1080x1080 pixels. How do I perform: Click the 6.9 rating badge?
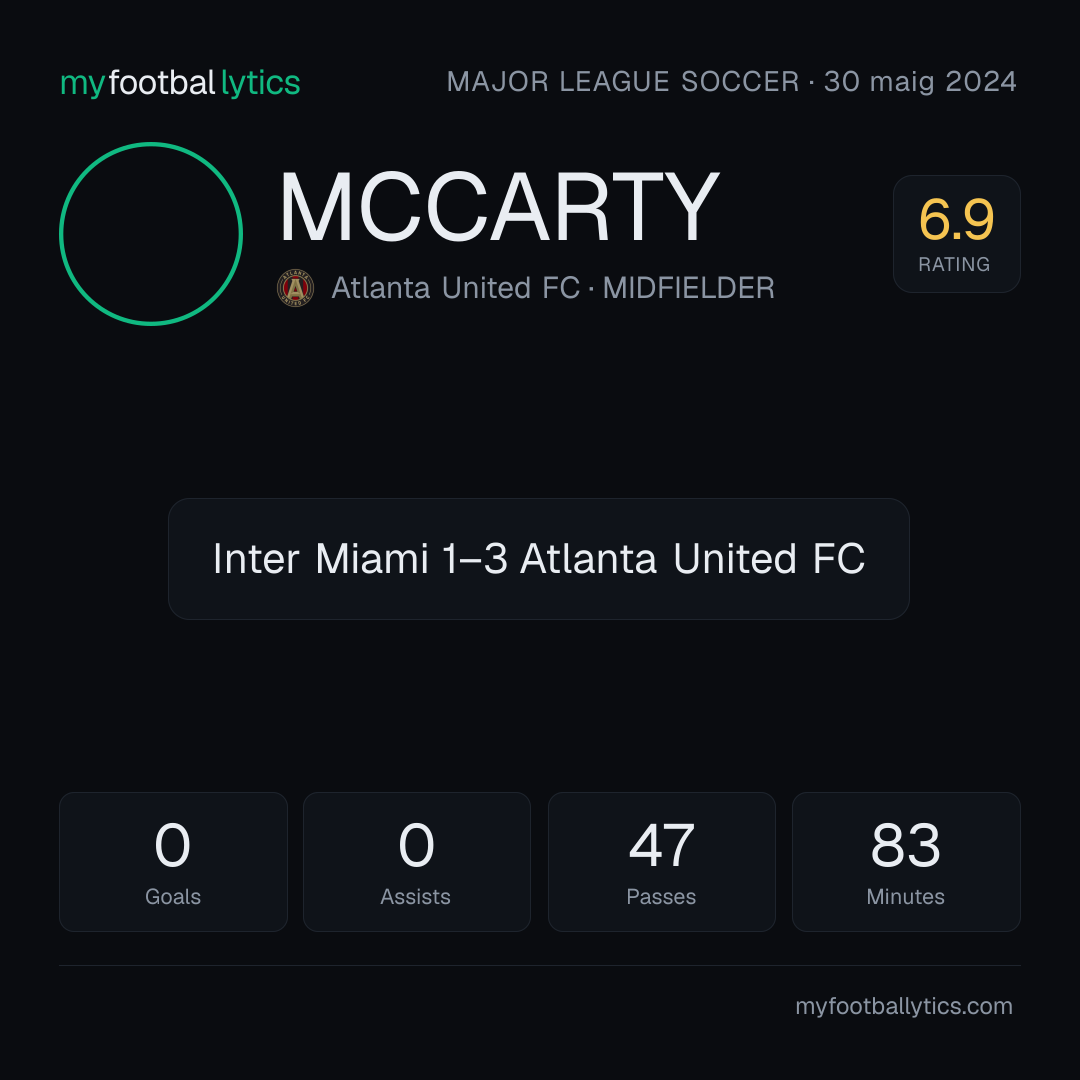957,234
